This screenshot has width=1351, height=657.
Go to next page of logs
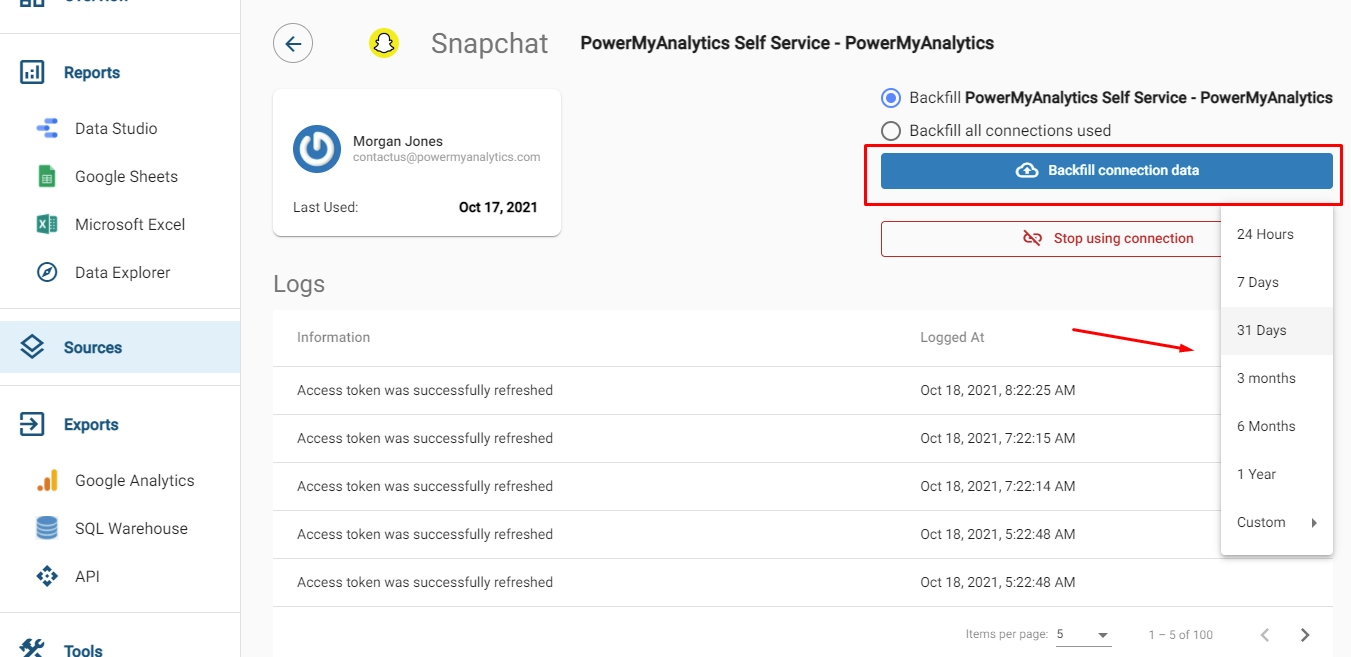[x=1305, y=635]
